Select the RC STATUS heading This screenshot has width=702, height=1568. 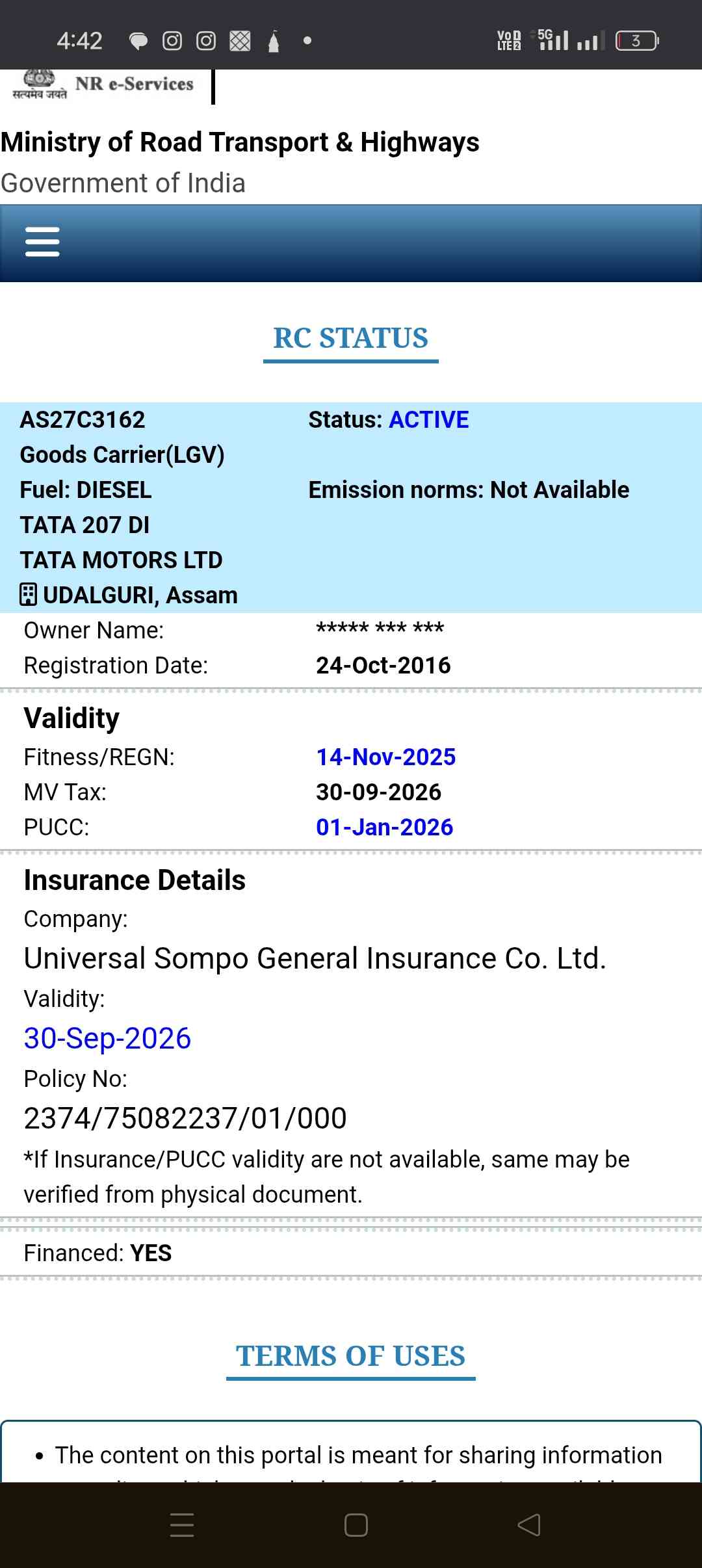350,338
